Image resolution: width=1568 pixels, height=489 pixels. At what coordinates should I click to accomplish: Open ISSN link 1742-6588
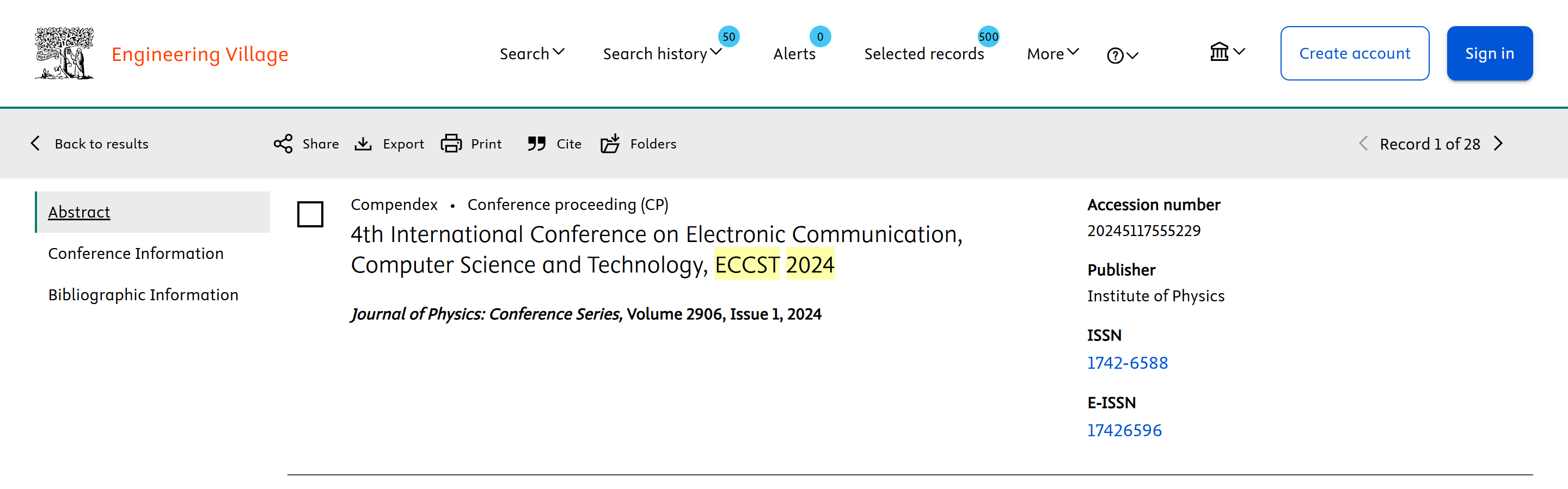click(1128, 362)
